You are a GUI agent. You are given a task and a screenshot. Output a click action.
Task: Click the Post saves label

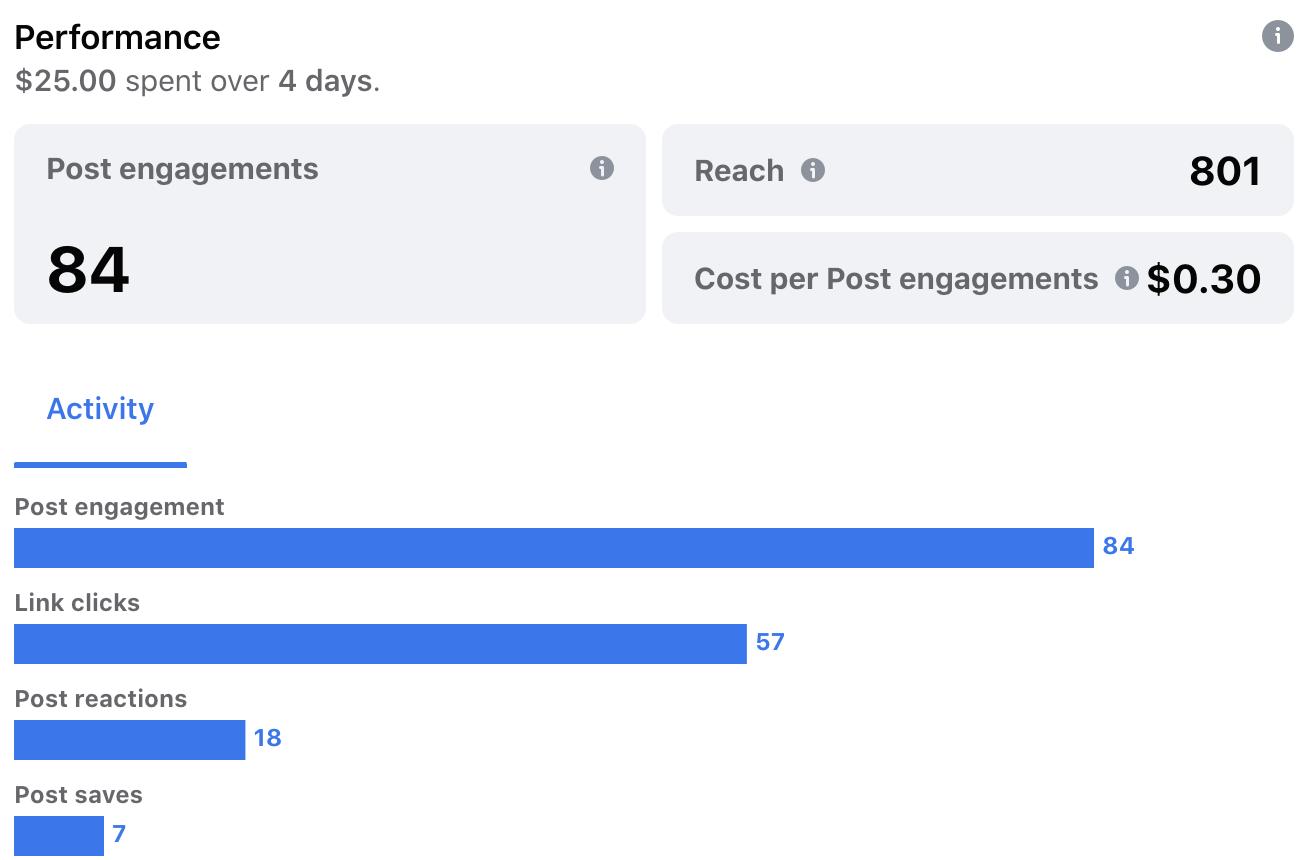79,795
